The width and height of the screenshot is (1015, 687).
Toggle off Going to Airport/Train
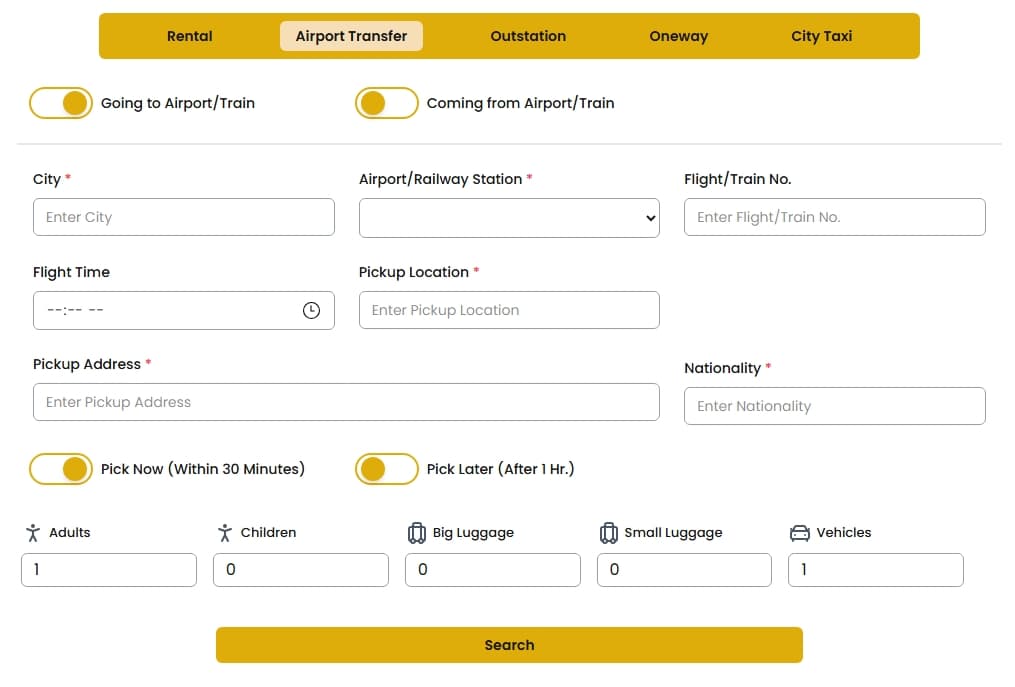click(61, 103)
